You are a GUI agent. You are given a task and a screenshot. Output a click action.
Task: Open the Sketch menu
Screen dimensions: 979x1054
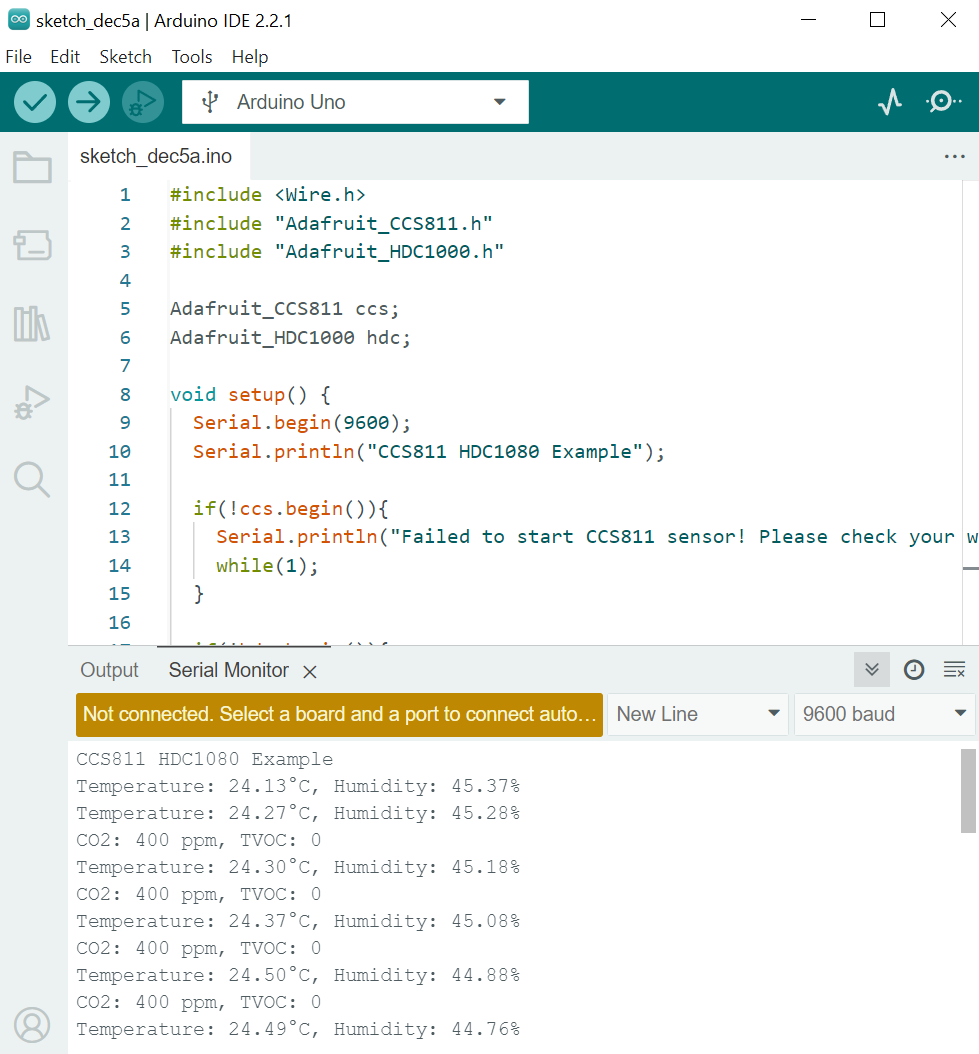coord(125,57)
